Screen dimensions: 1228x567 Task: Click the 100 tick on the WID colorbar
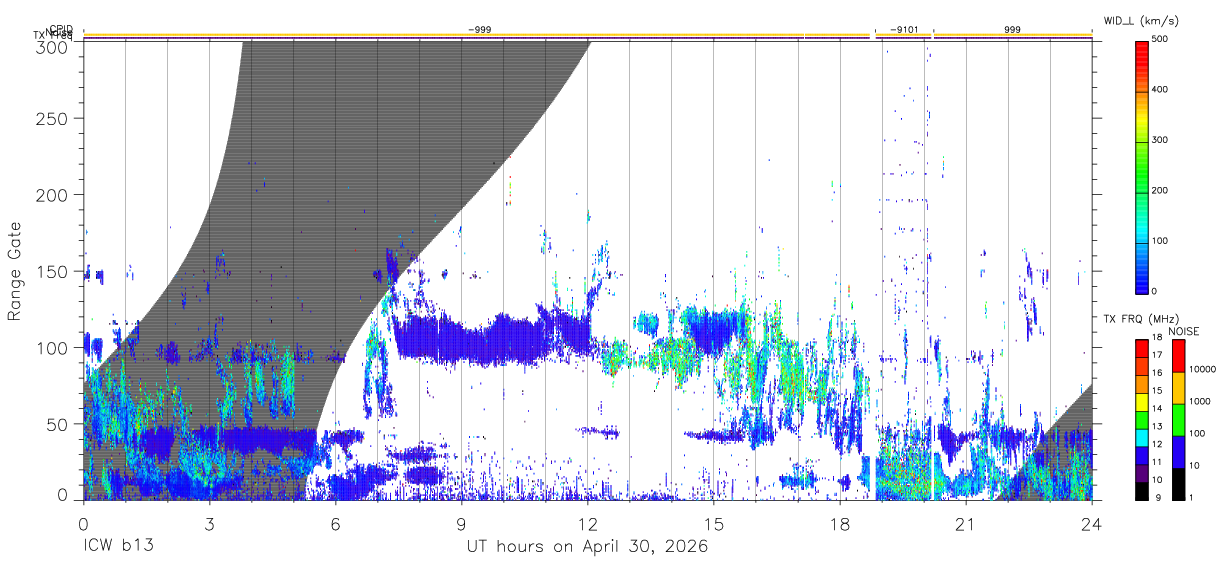click(1160, 241)
